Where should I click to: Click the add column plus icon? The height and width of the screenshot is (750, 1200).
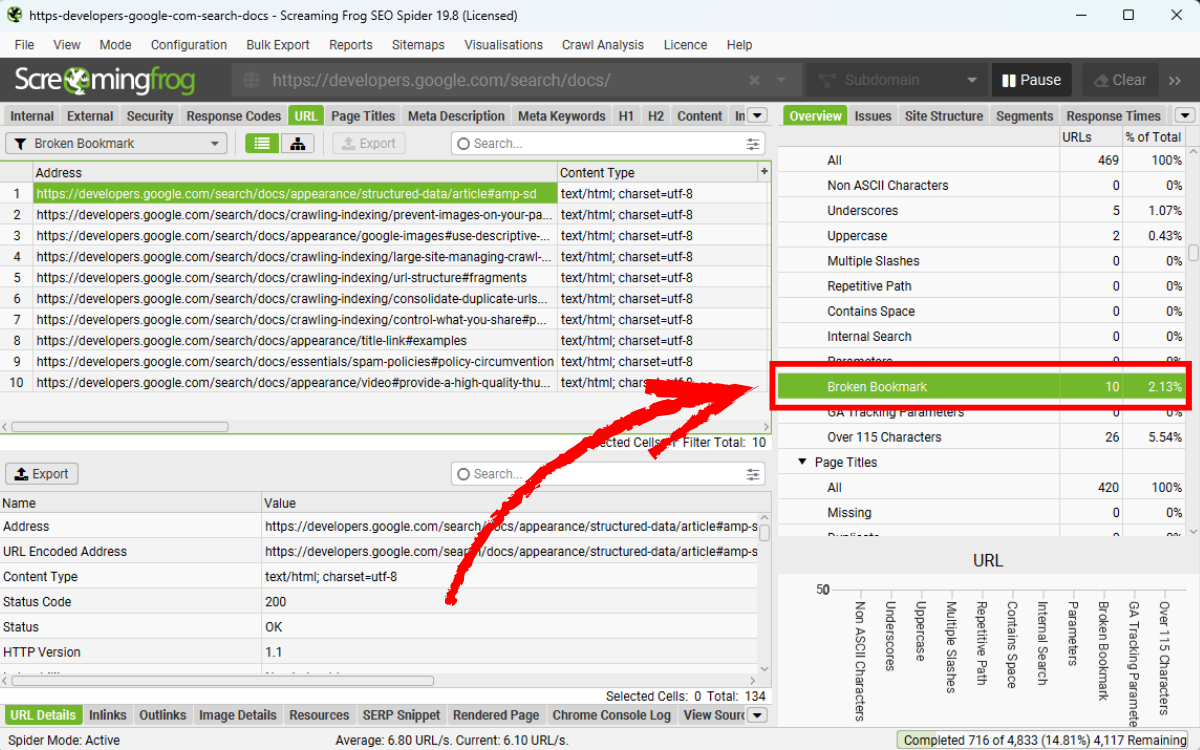pos(764,172)
